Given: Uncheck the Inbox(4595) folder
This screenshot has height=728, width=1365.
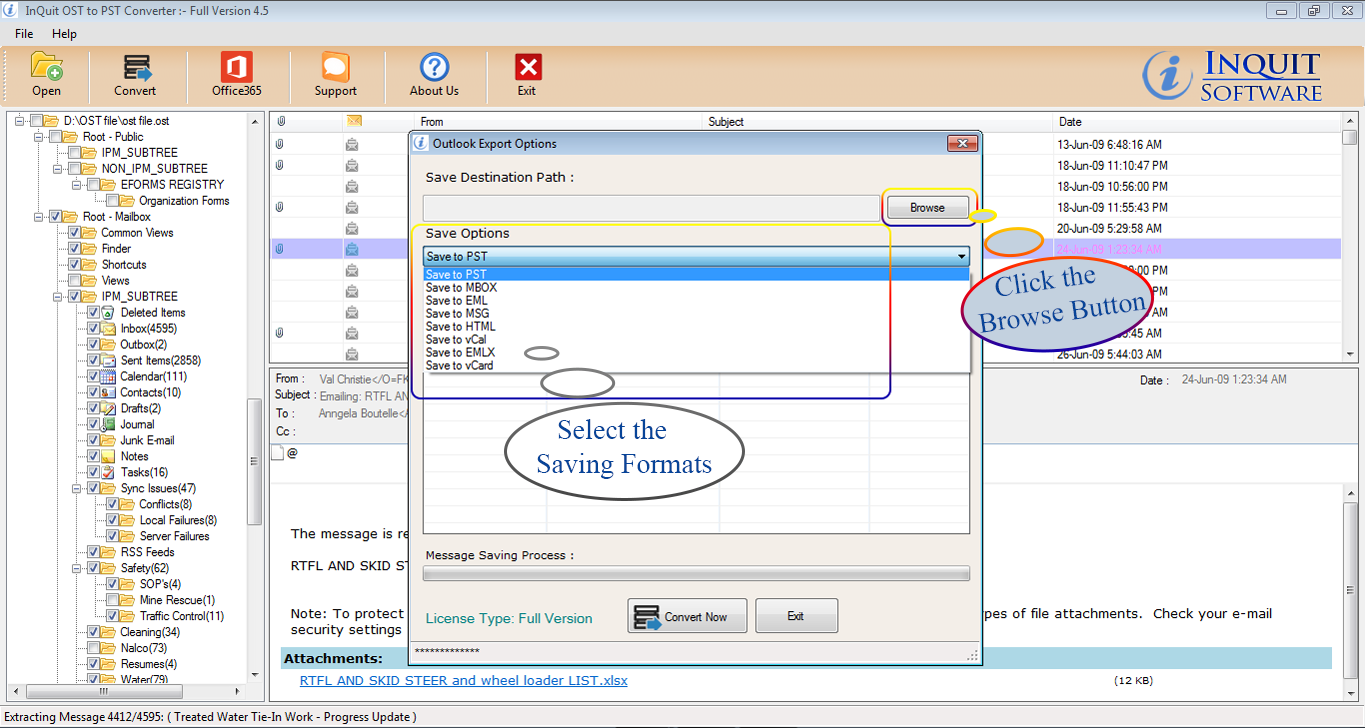Looking at the screenshot, I should pyautogui.click(x=94, y=328).
